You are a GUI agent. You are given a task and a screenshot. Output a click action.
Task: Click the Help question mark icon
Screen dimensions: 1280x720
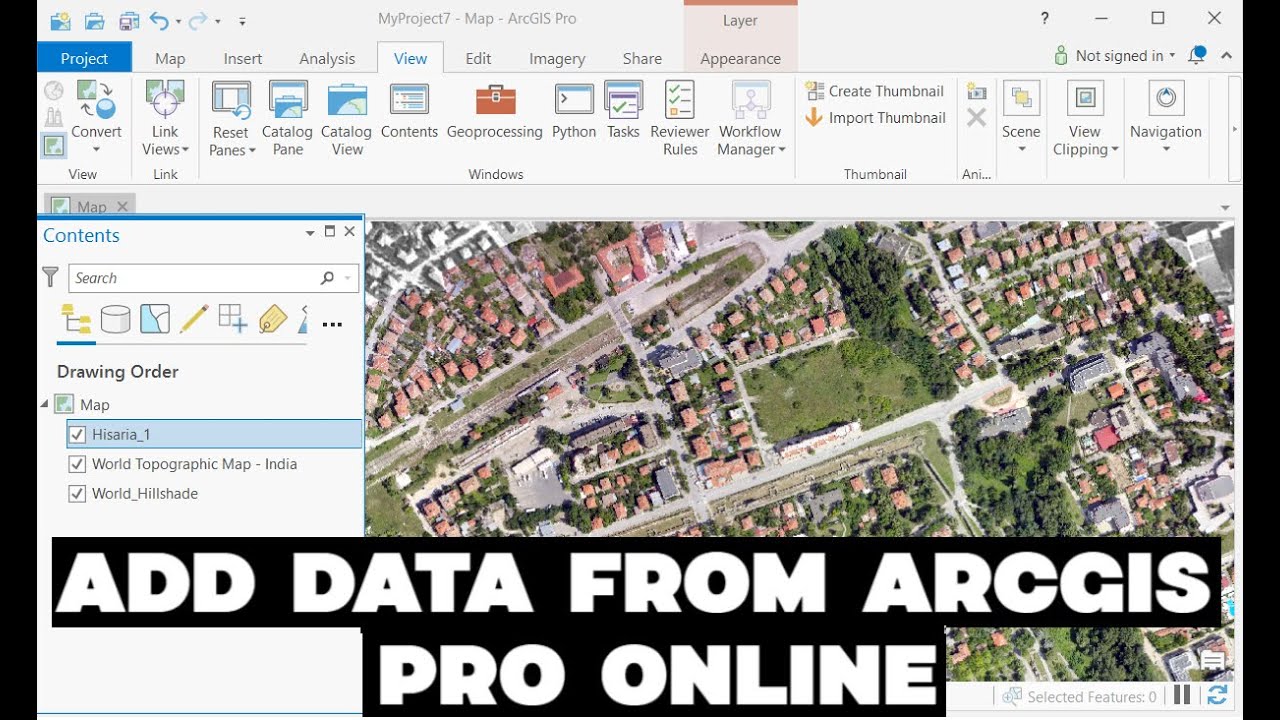pyautogui.click(x=1044, y=18)
